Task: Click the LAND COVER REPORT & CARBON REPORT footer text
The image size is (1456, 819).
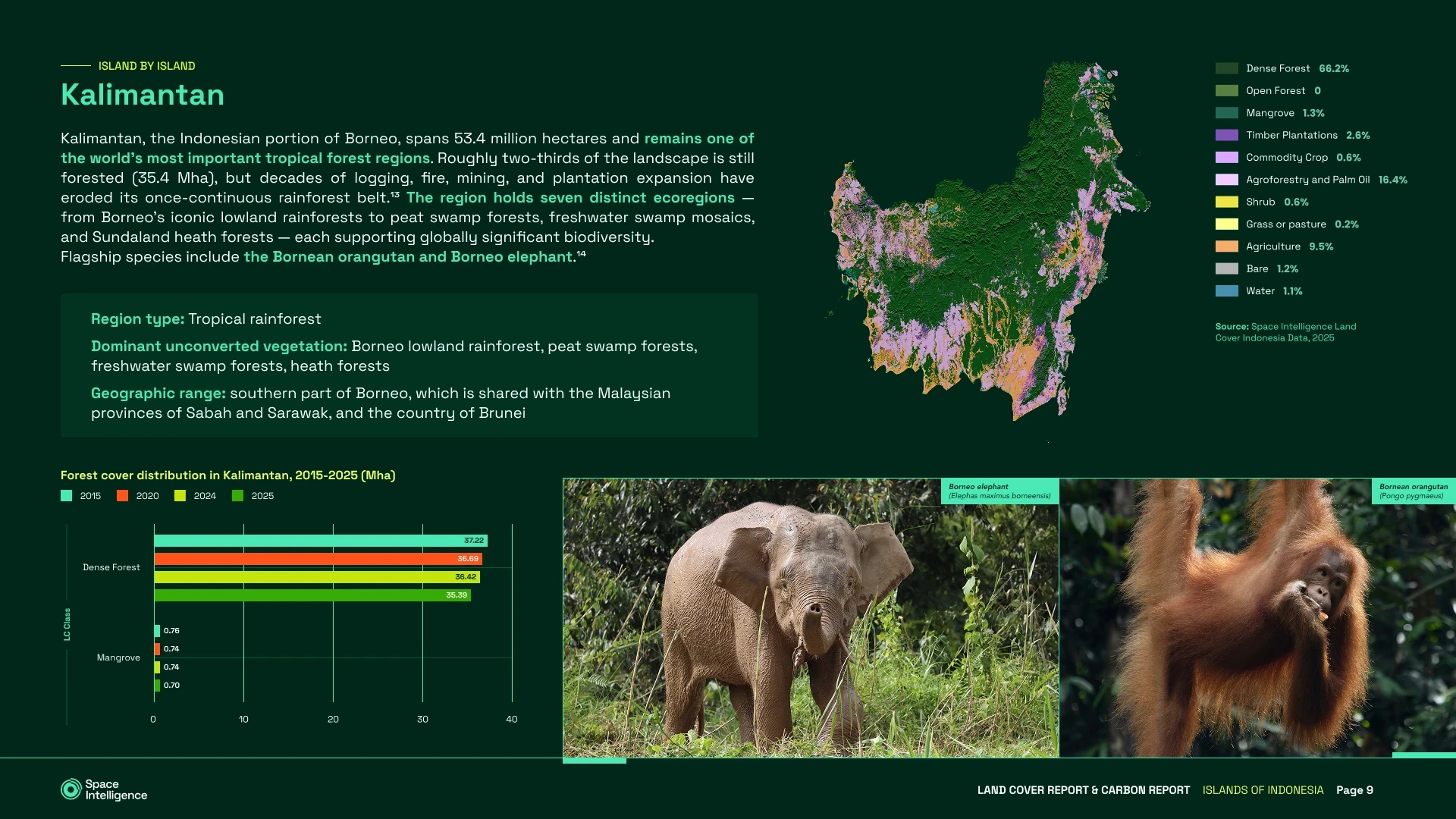Action: (1083, 790)
